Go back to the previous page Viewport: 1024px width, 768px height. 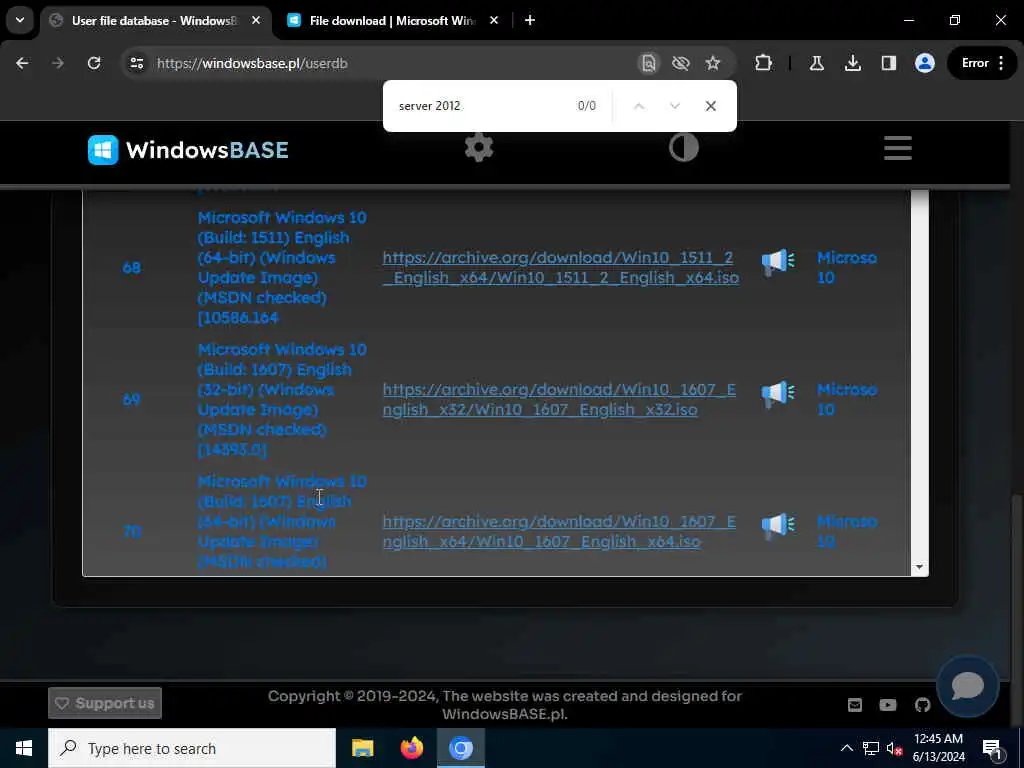tap(22, 63)
